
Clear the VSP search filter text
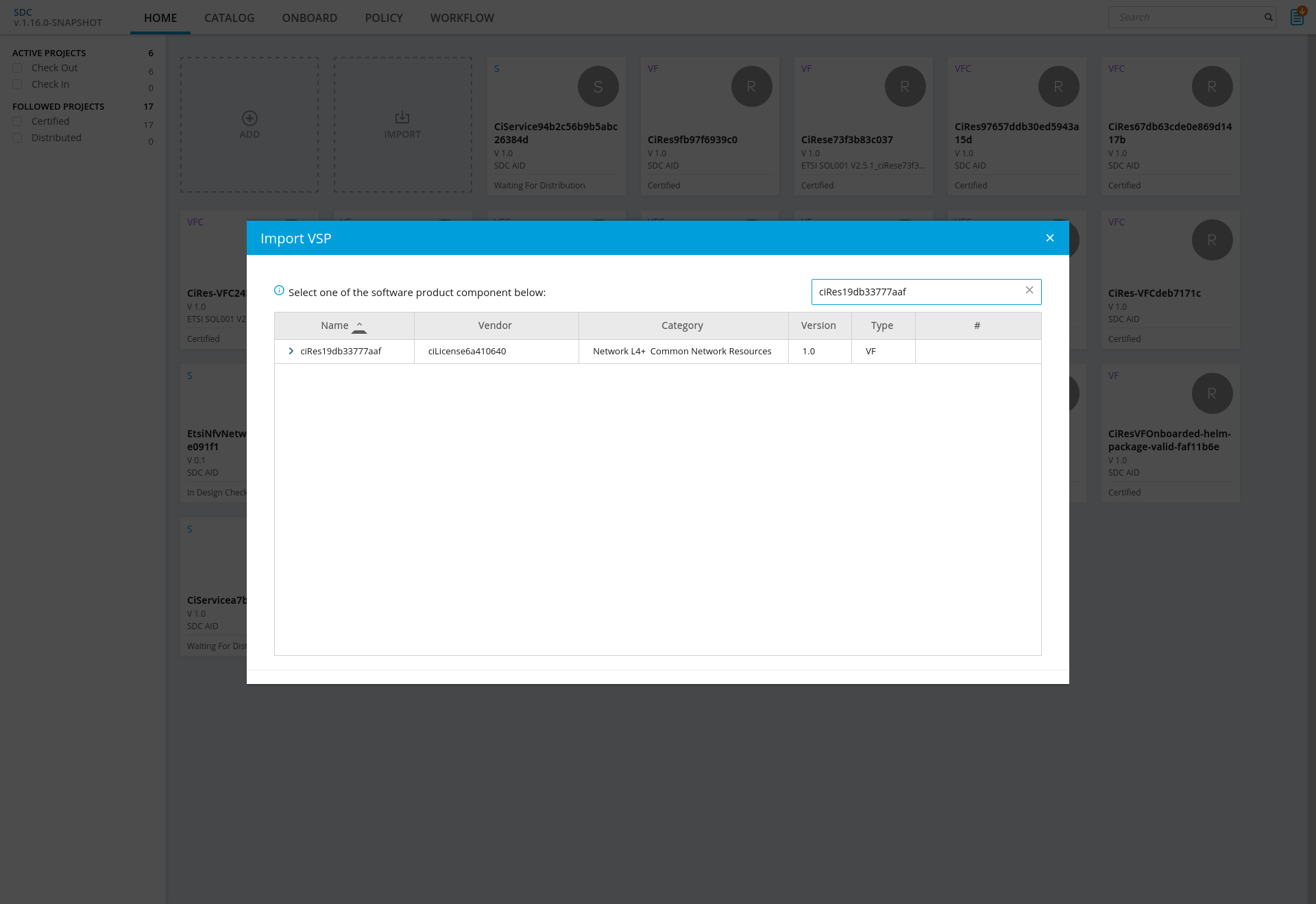tap(1029, 291)
